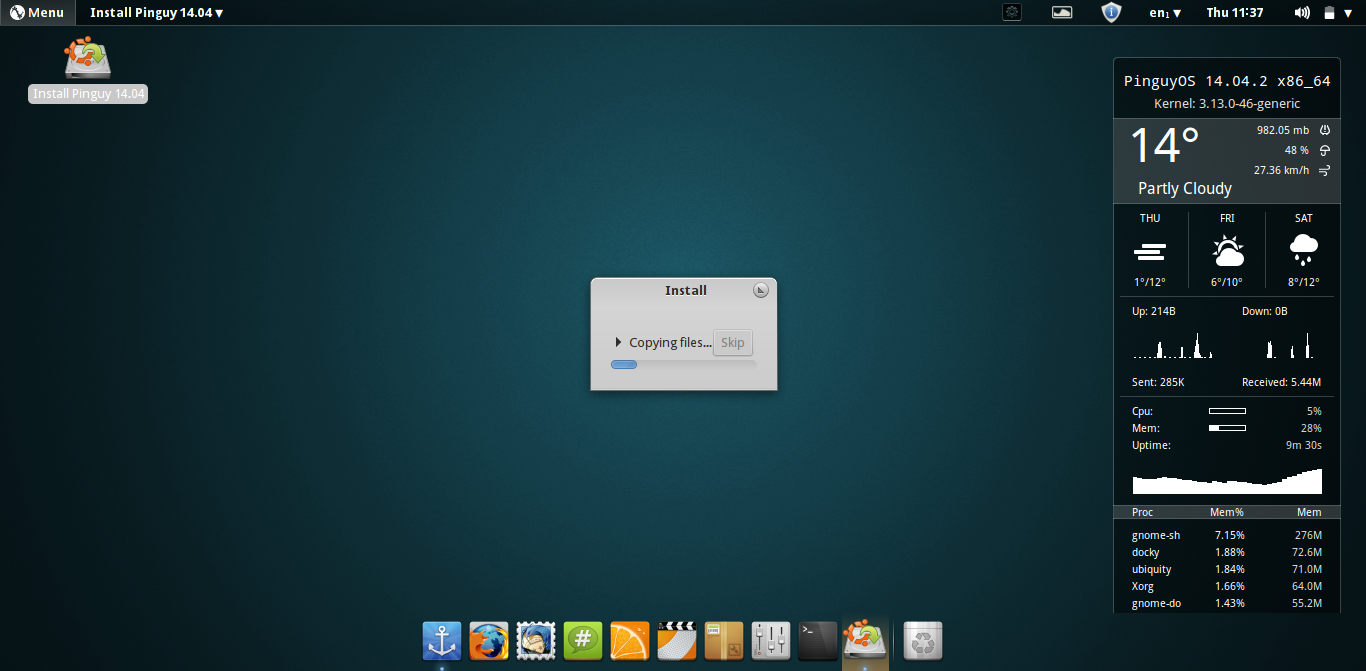Click the SAT rain cloud forecast icon
The image size is (1366, 671).
1304,249
